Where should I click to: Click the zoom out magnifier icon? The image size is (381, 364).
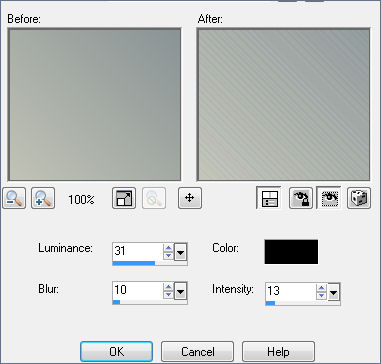pos(14,198)
